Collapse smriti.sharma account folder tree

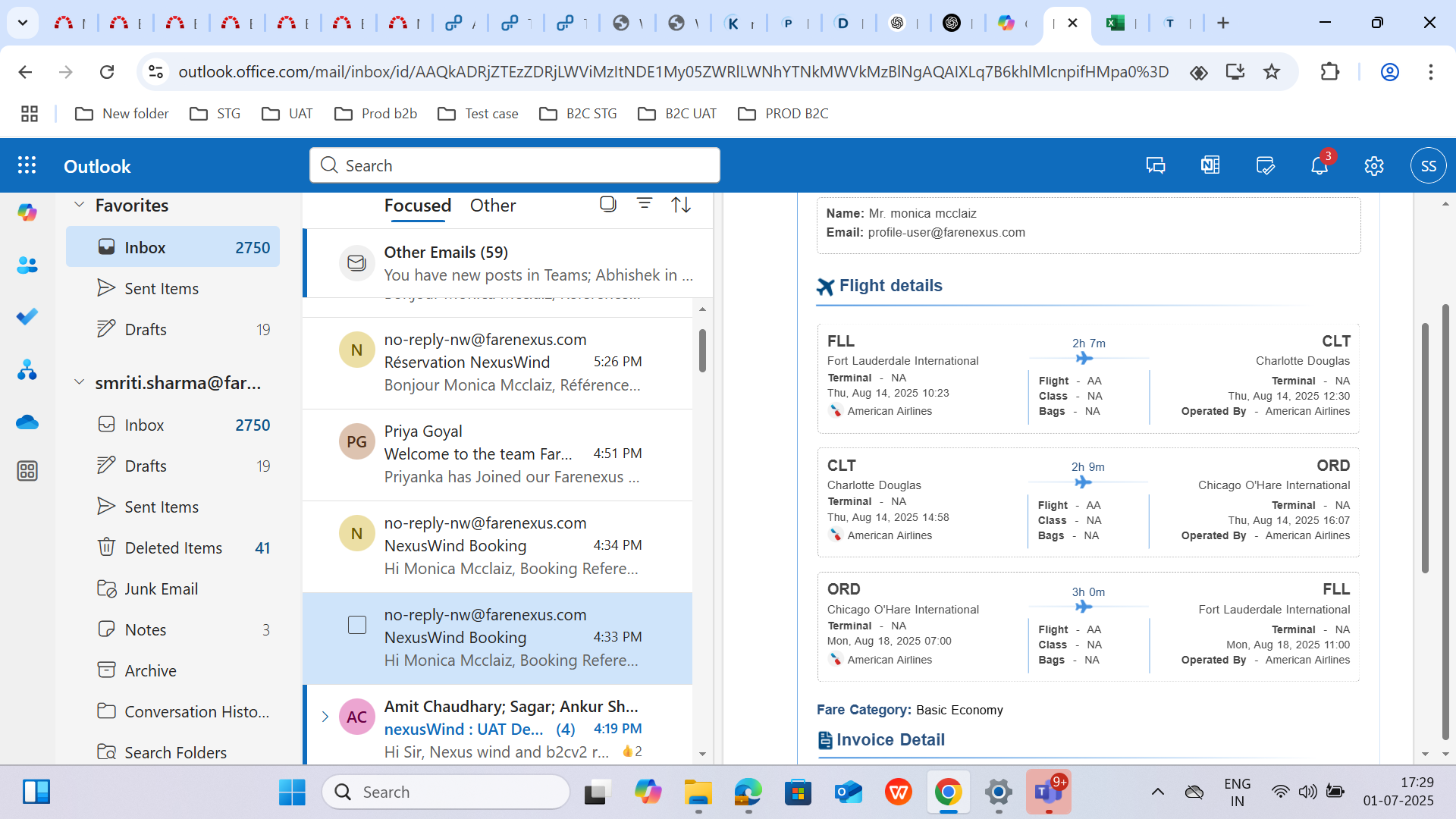(79, 382)
